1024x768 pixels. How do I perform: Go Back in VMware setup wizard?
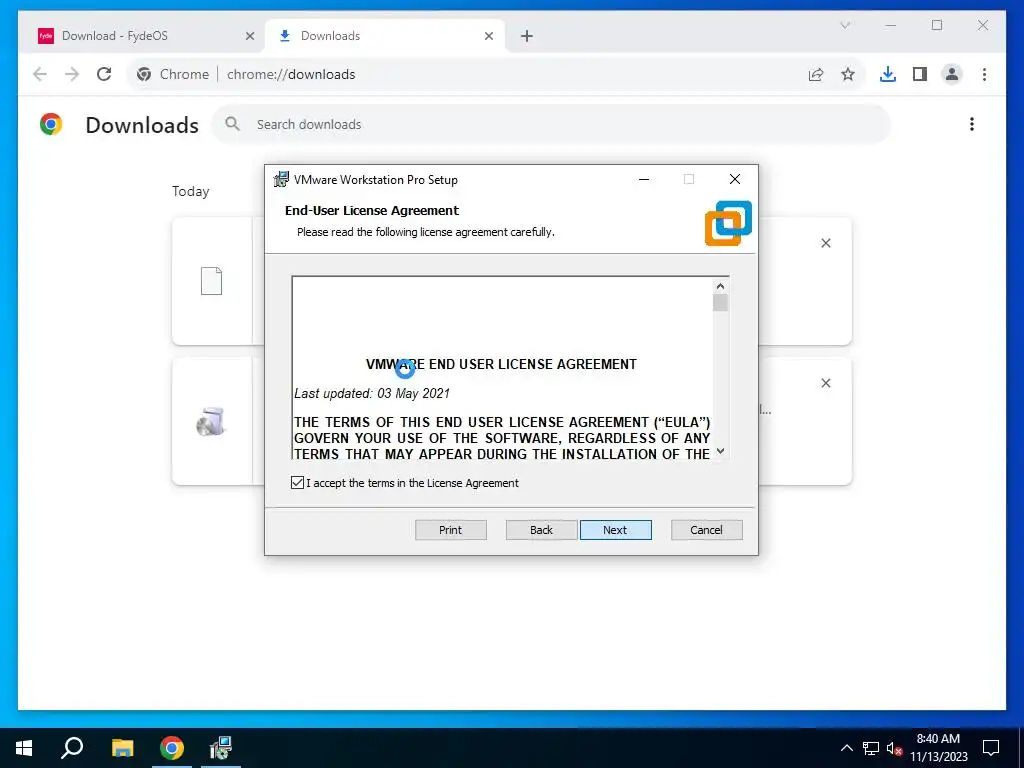541,530
